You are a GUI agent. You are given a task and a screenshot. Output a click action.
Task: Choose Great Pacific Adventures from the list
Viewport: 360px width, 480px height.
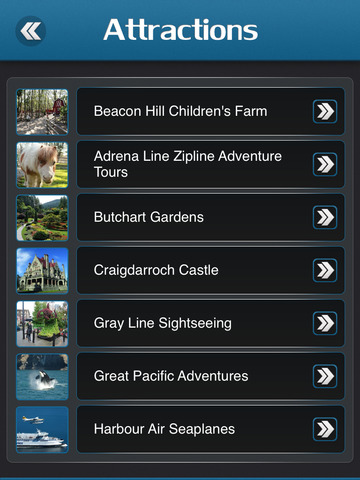click(x=211, y=376)
